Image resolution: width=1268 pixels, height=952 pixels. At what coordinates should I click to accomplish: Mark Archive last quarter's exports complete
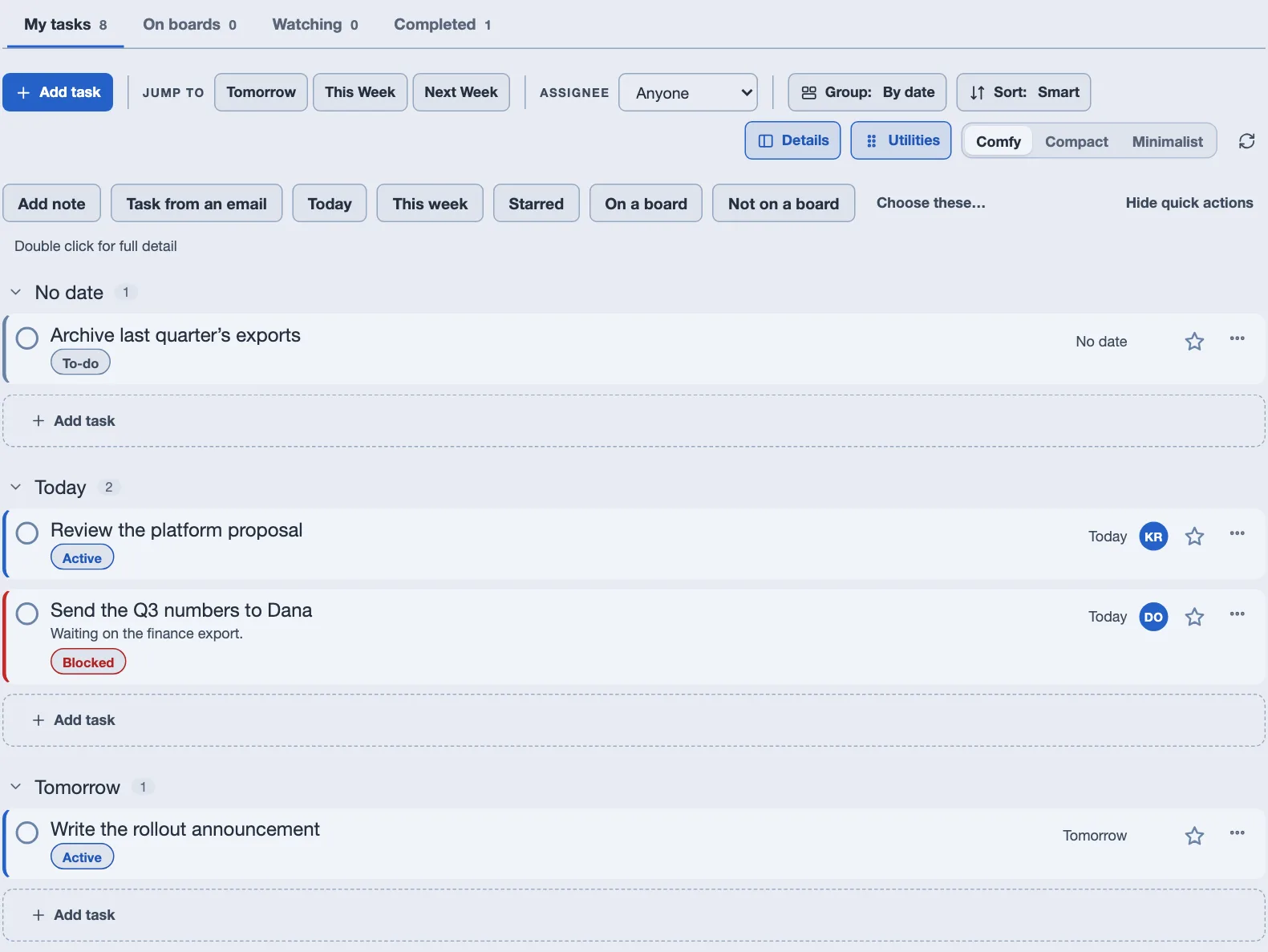[x=27, y=338]
